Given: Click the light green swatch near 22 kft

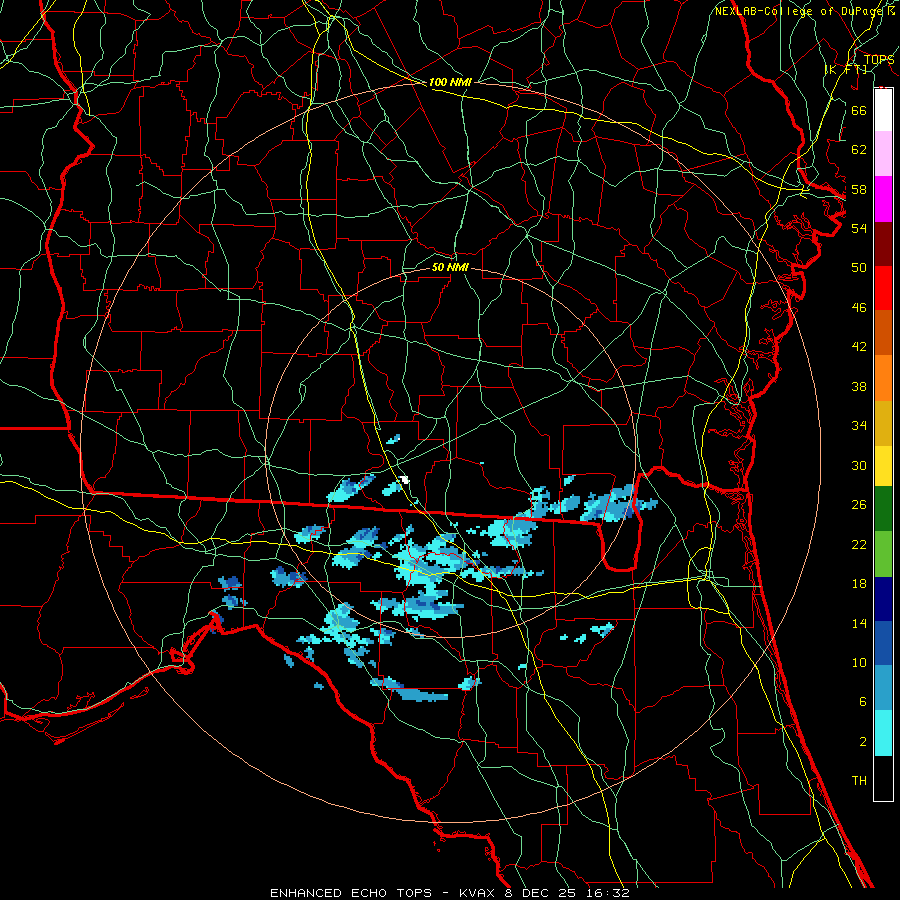Looking at the screenshot, I should pos(883,554).
